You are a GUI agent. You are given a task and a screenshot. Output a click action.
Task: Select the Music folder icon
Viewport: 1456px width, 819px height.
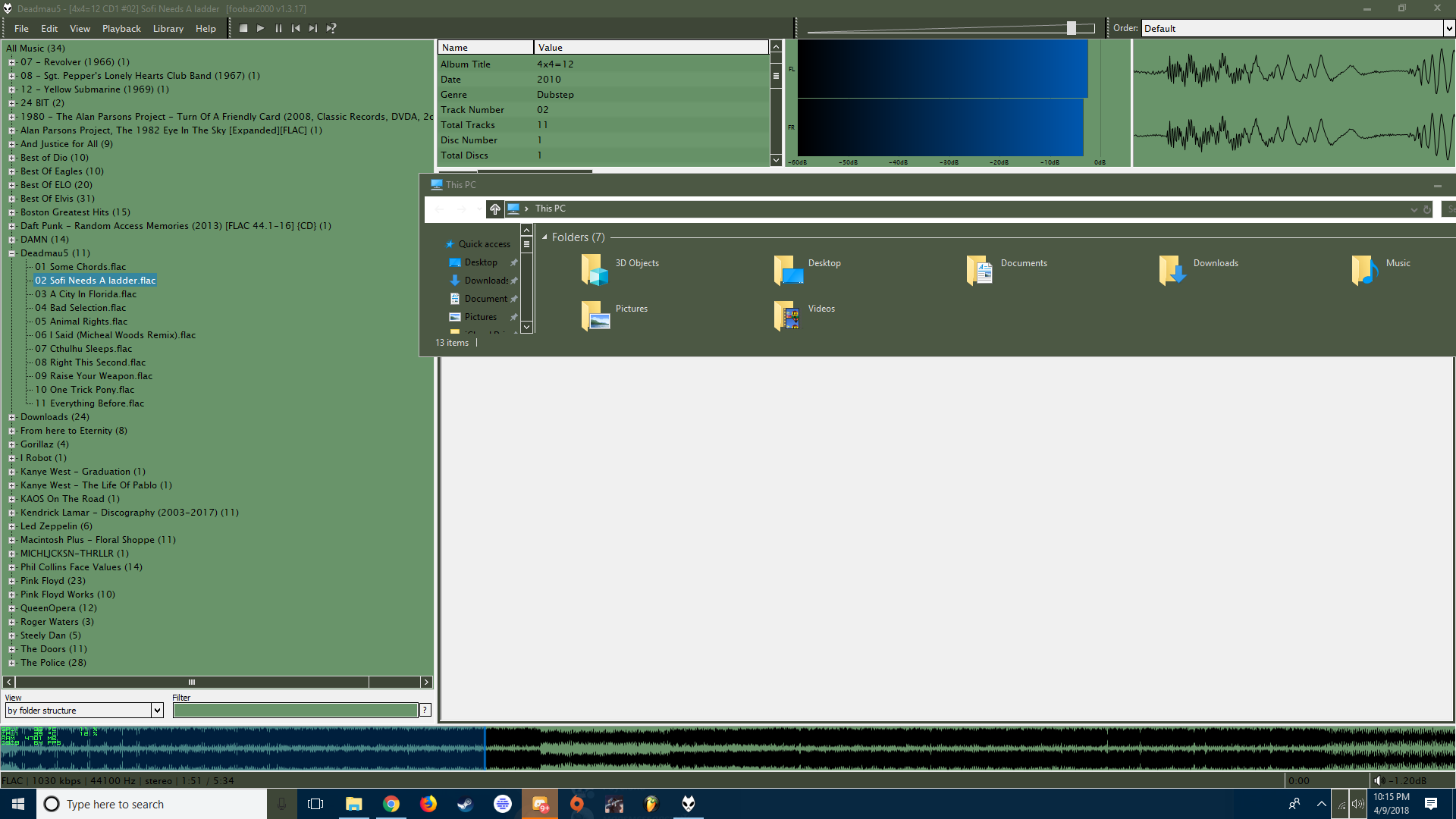click(1365, 269)
